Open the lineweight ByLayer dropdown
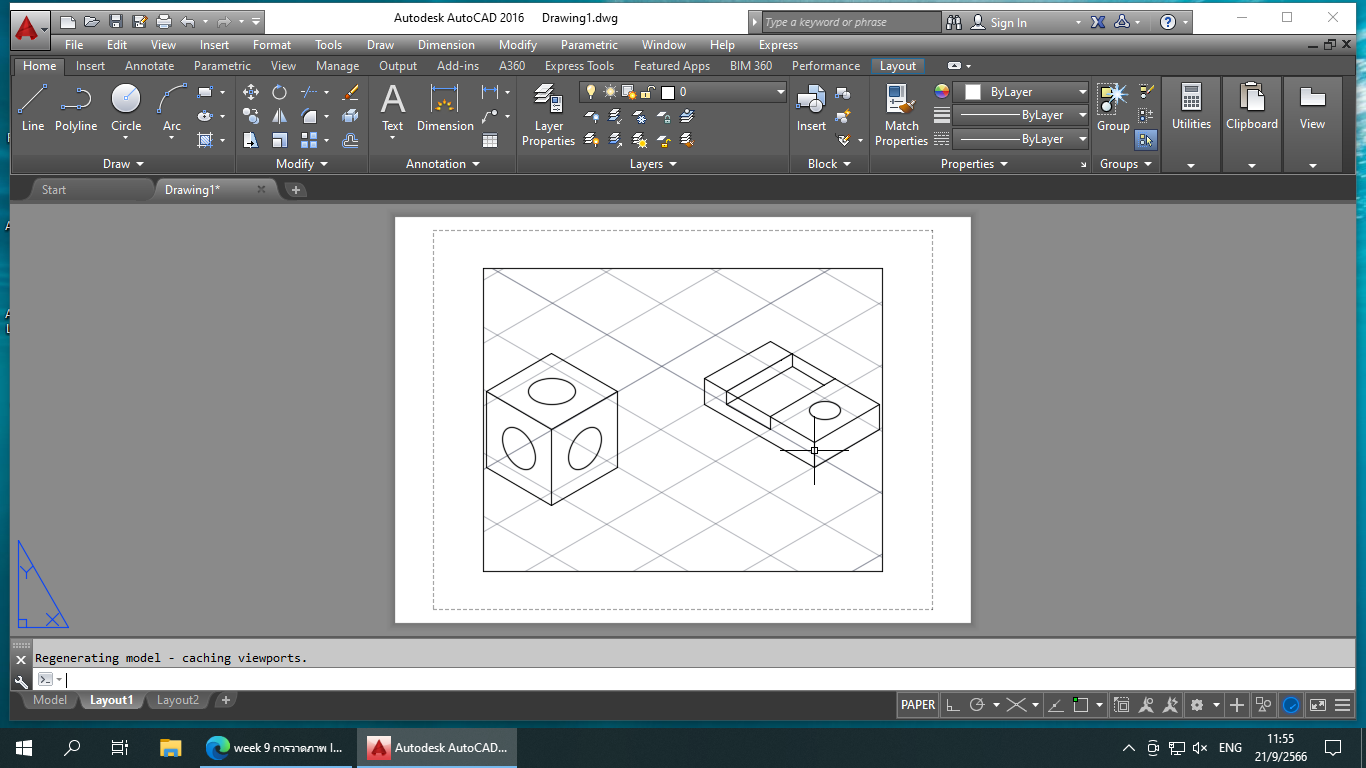 [1021, 115]
